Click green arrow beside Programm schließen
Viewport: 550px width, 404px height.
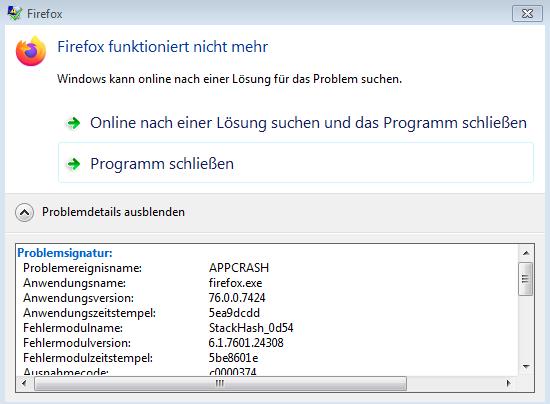click(74, 164)
